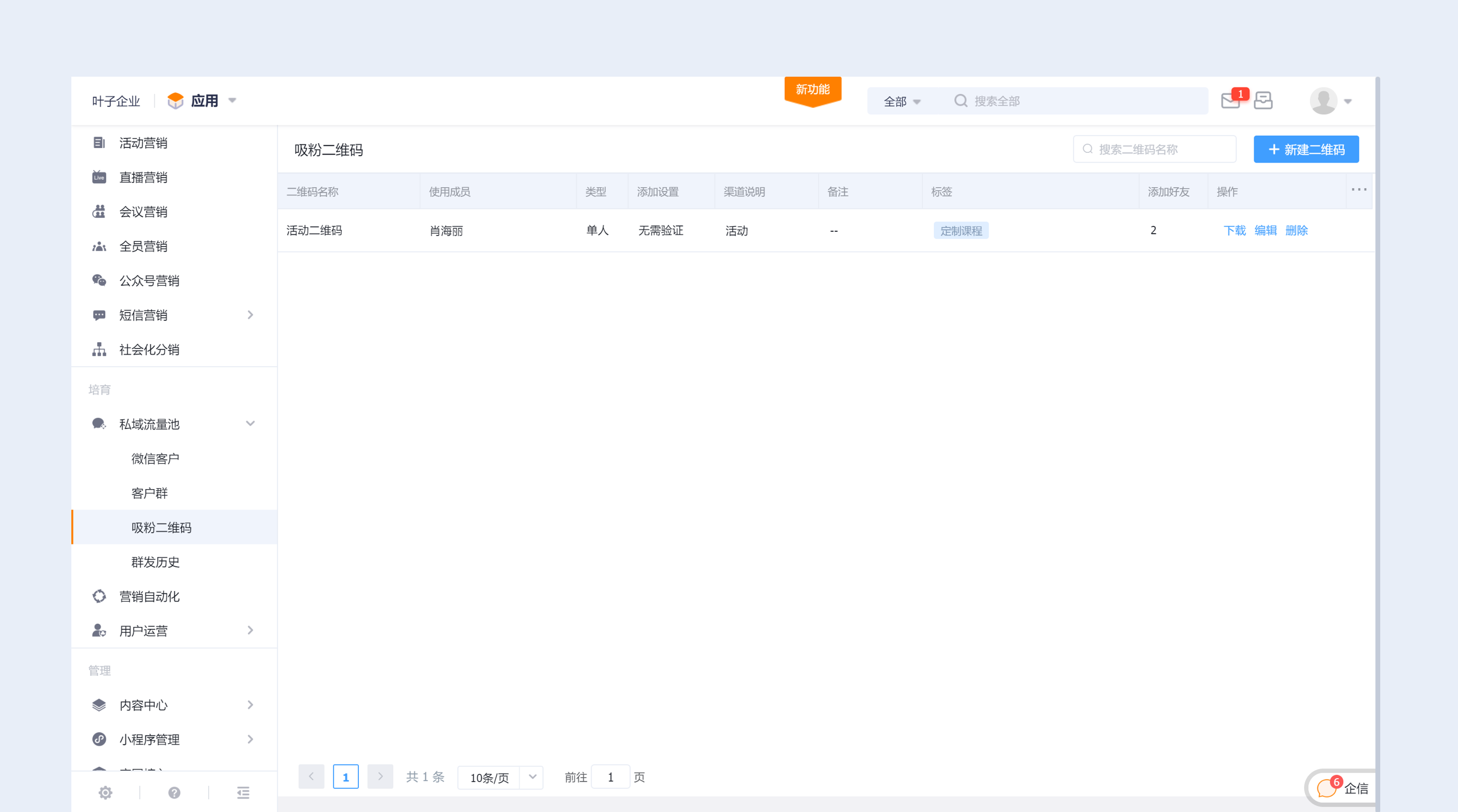
Task: Expand the 内容中心 submenu chevron
Action: point(250,705)
